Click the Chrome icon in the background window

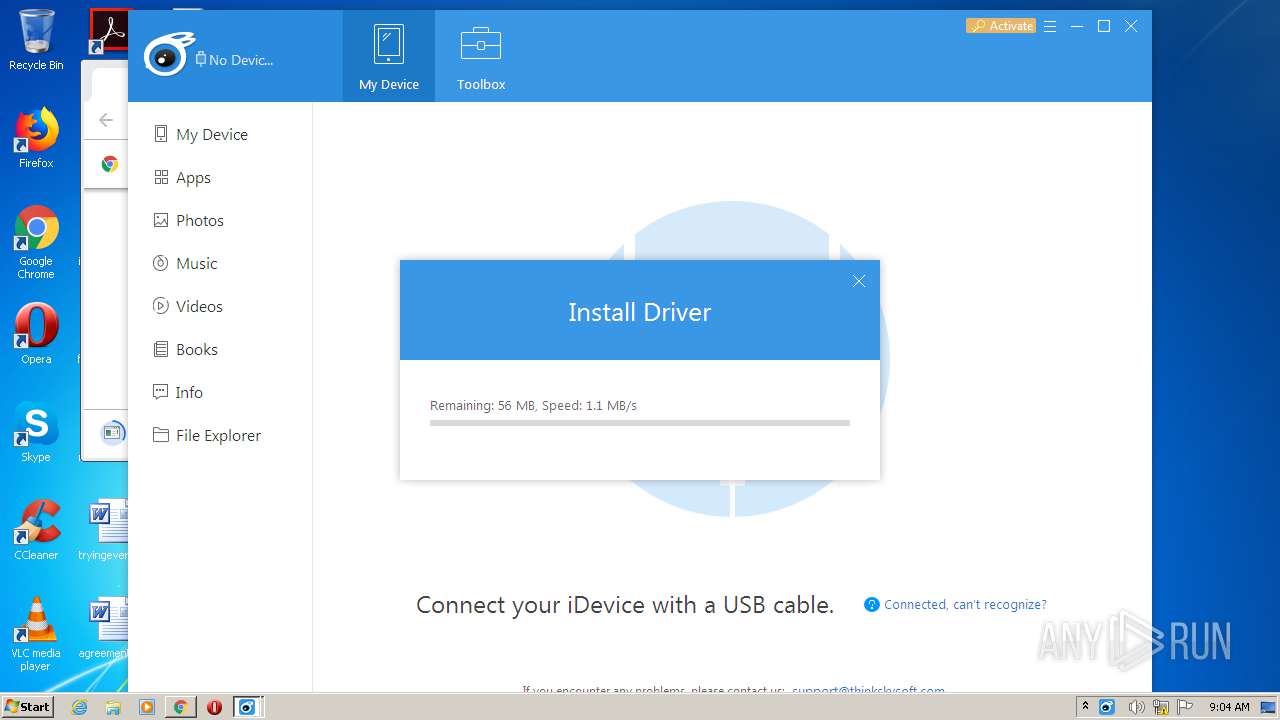pyautogui.click(x=110, y=164)
